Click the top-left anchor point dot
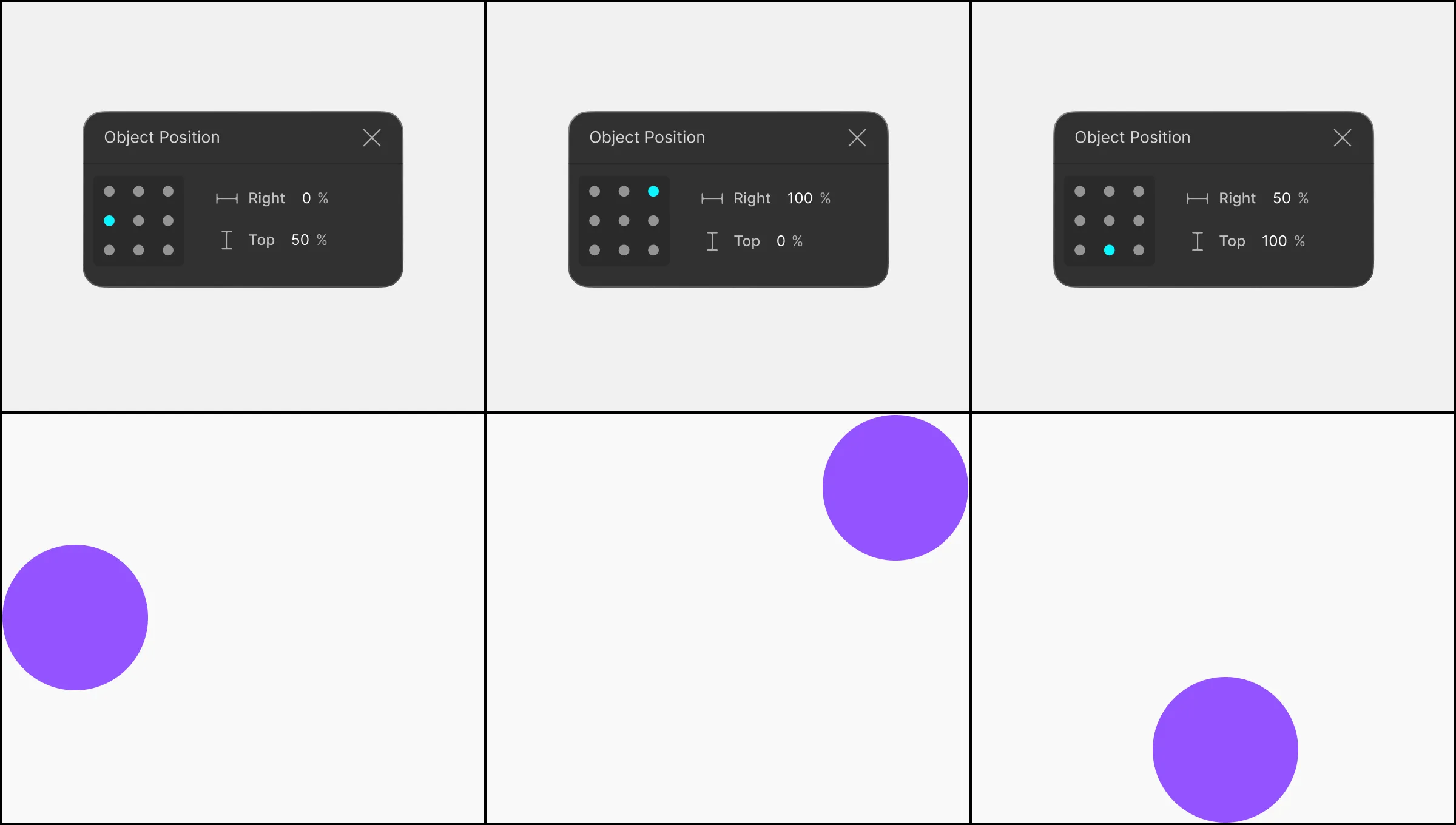 pos(109,190)
